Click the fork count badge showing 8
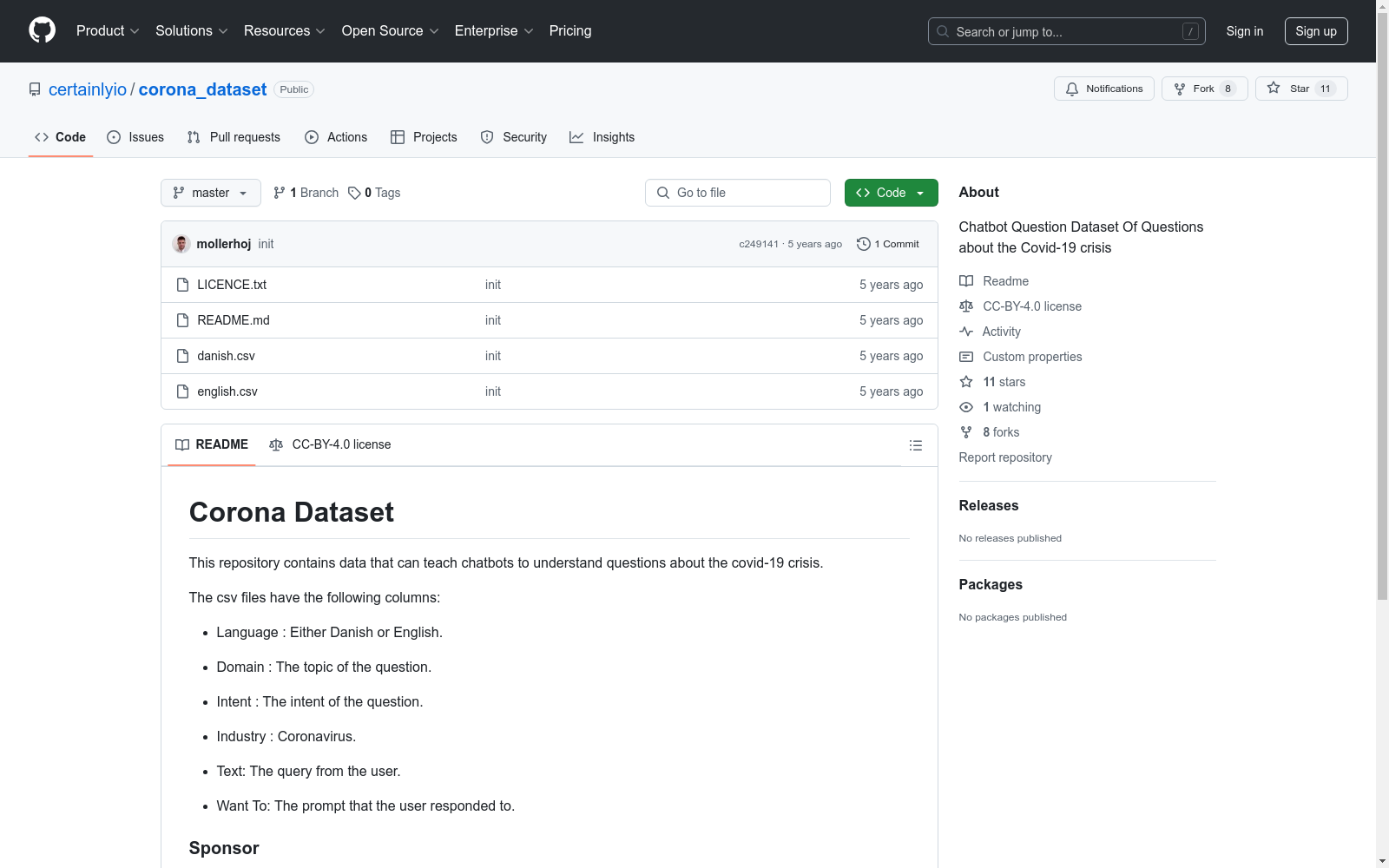The height and width of the screenshot is (868, 1389). pos(1228,89)
